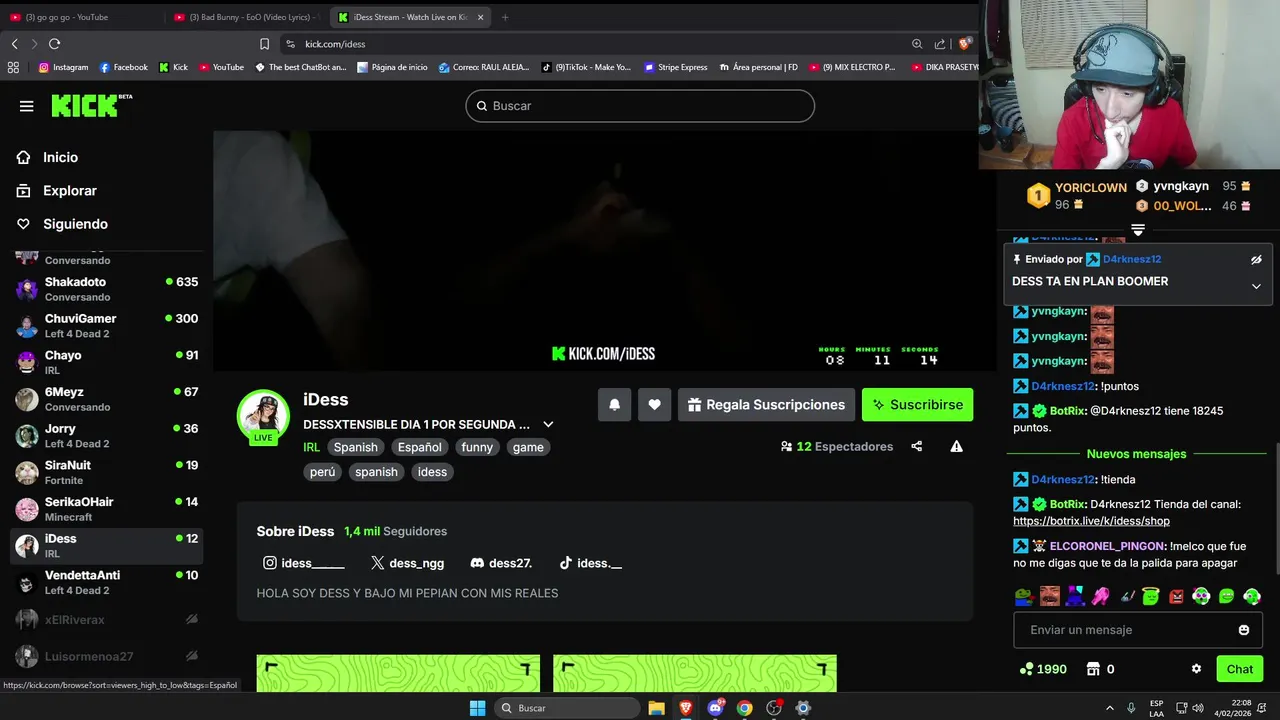
Task: Reload the page in browser
Action: point(54,44)
